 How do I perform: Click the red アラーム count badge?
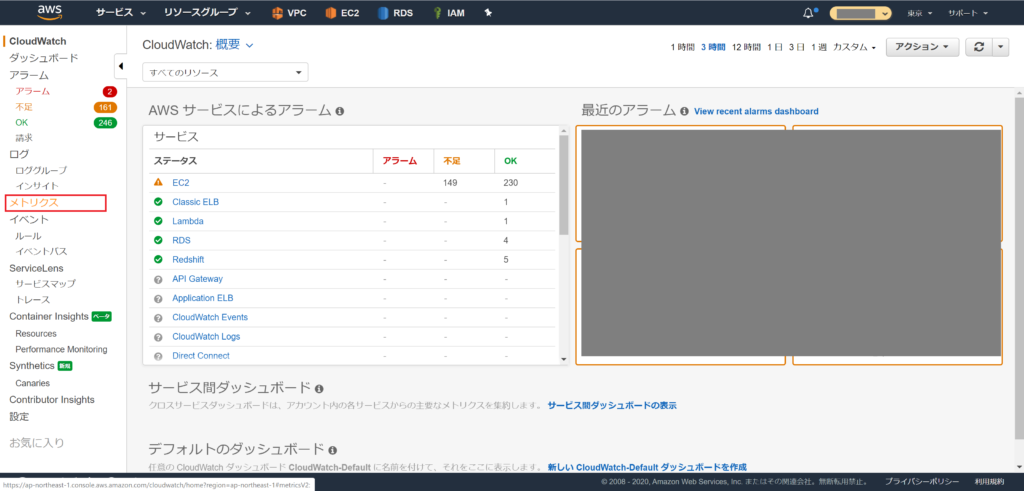[110, 91]
